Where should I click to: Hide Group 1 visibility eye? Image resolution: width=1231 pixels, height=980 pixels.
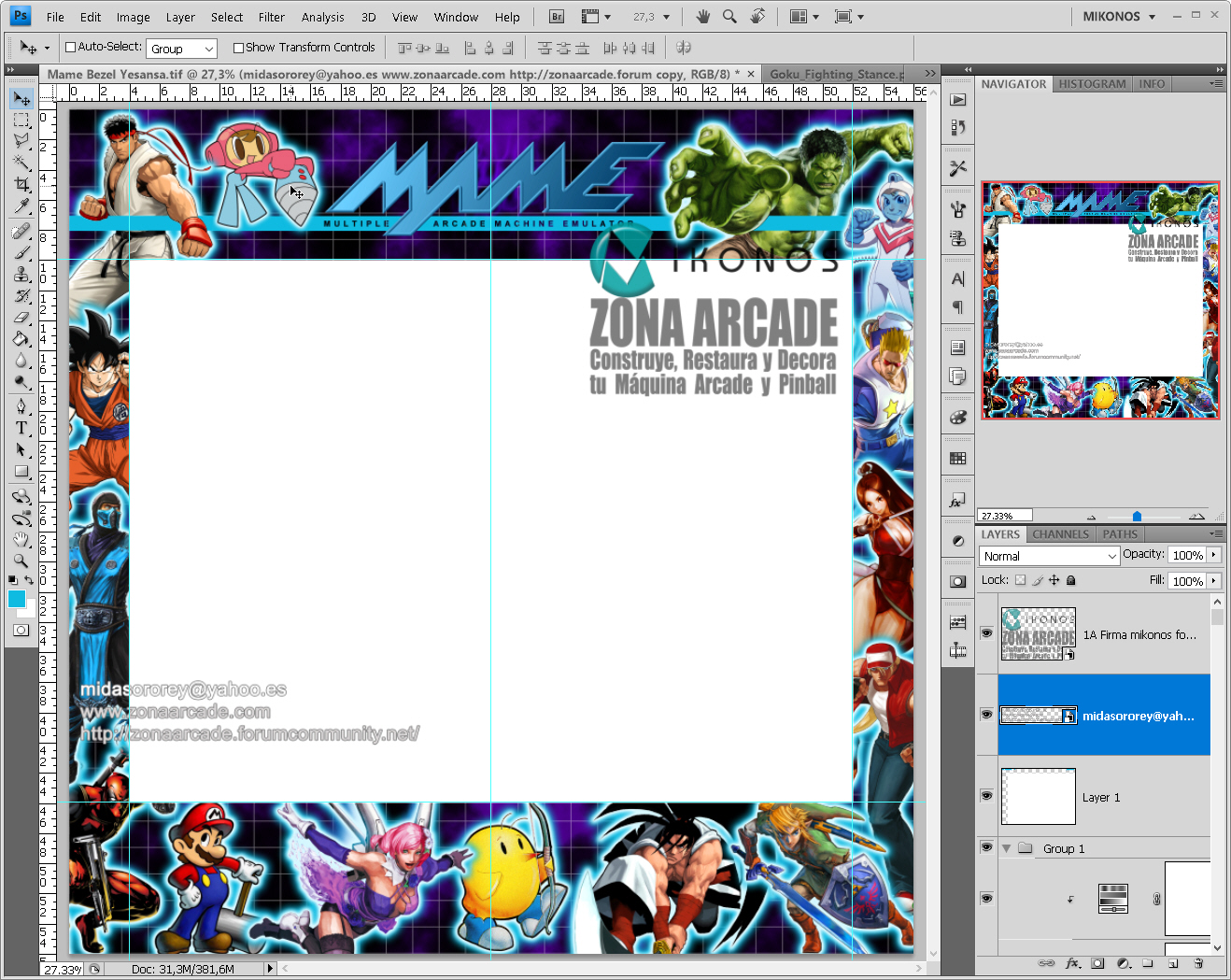(986, 847)
